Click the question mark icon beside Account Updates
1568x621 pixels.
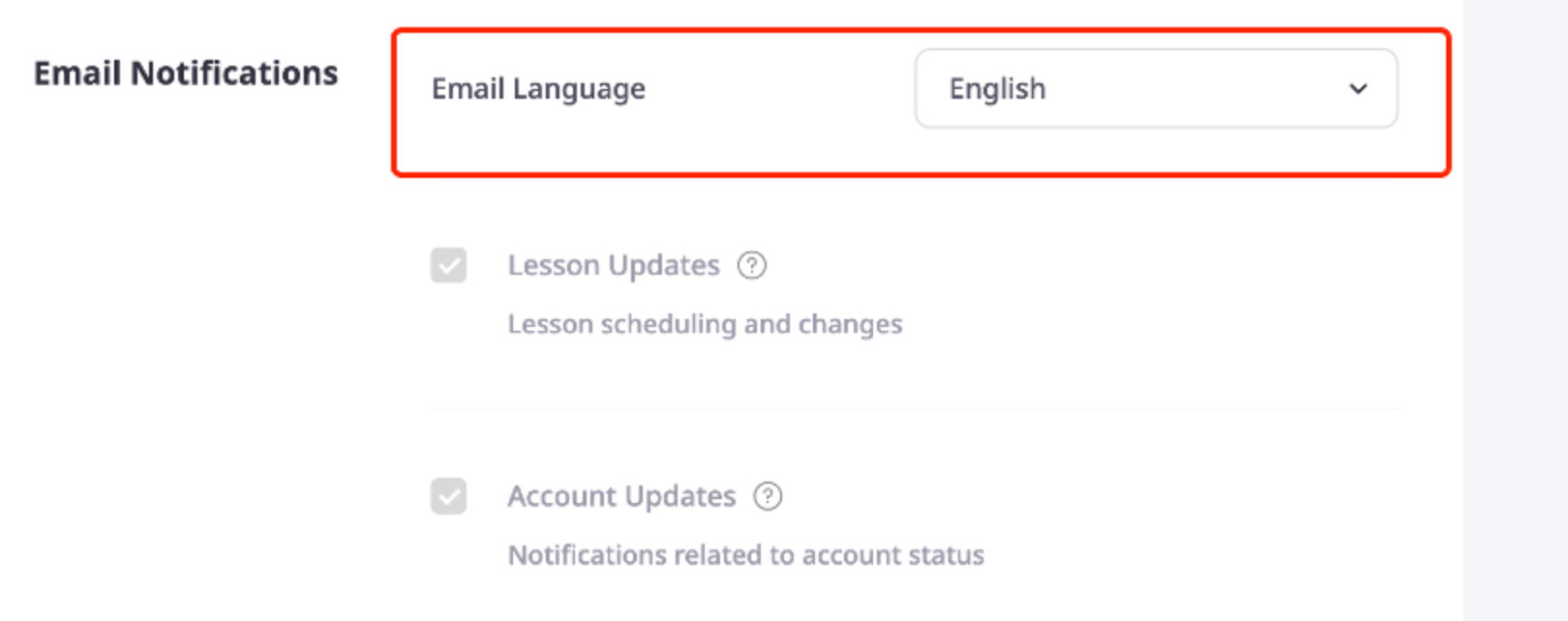click(768, 496)
